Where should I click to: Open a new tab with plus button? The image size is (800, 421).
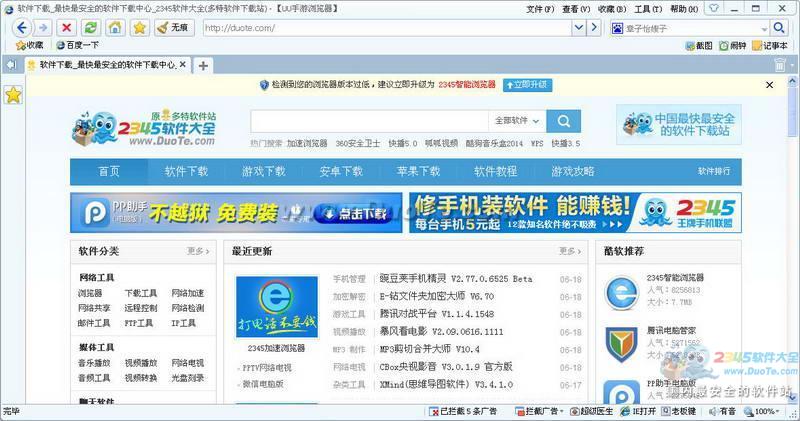[203, 65]
